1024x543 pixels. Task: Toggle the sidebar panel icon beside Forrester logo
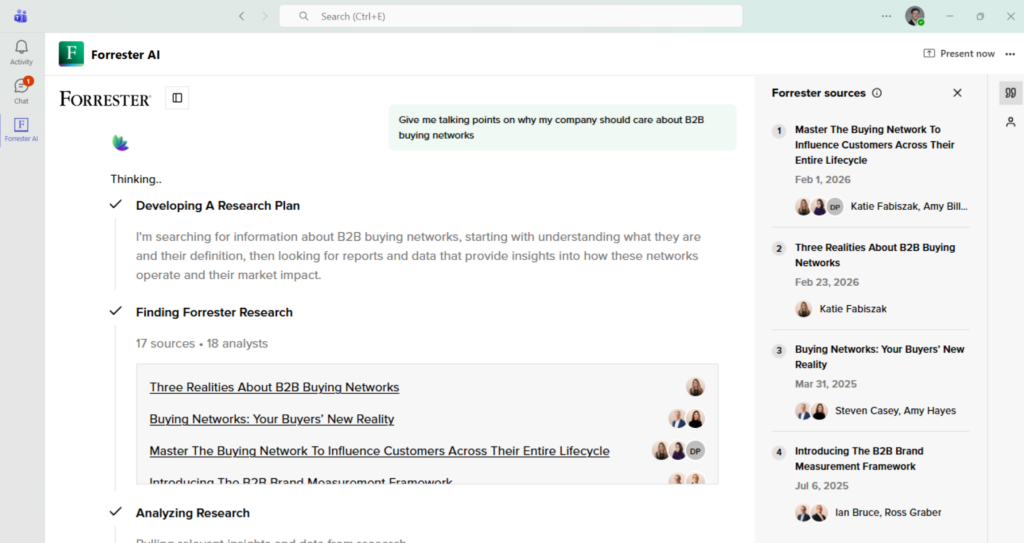click(x=177, y=98)
